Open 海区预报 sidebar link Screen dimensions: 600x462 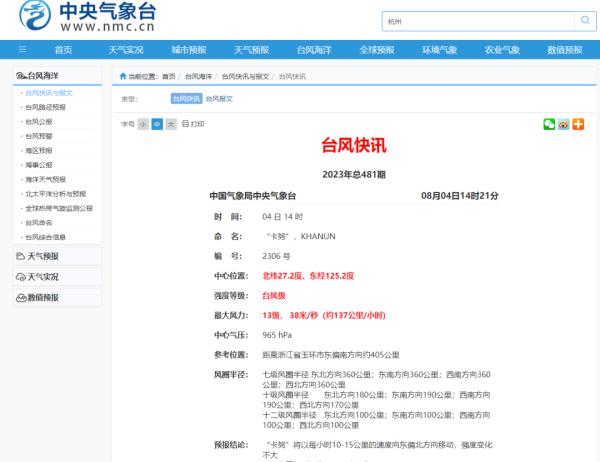click(x=39, y=150)
